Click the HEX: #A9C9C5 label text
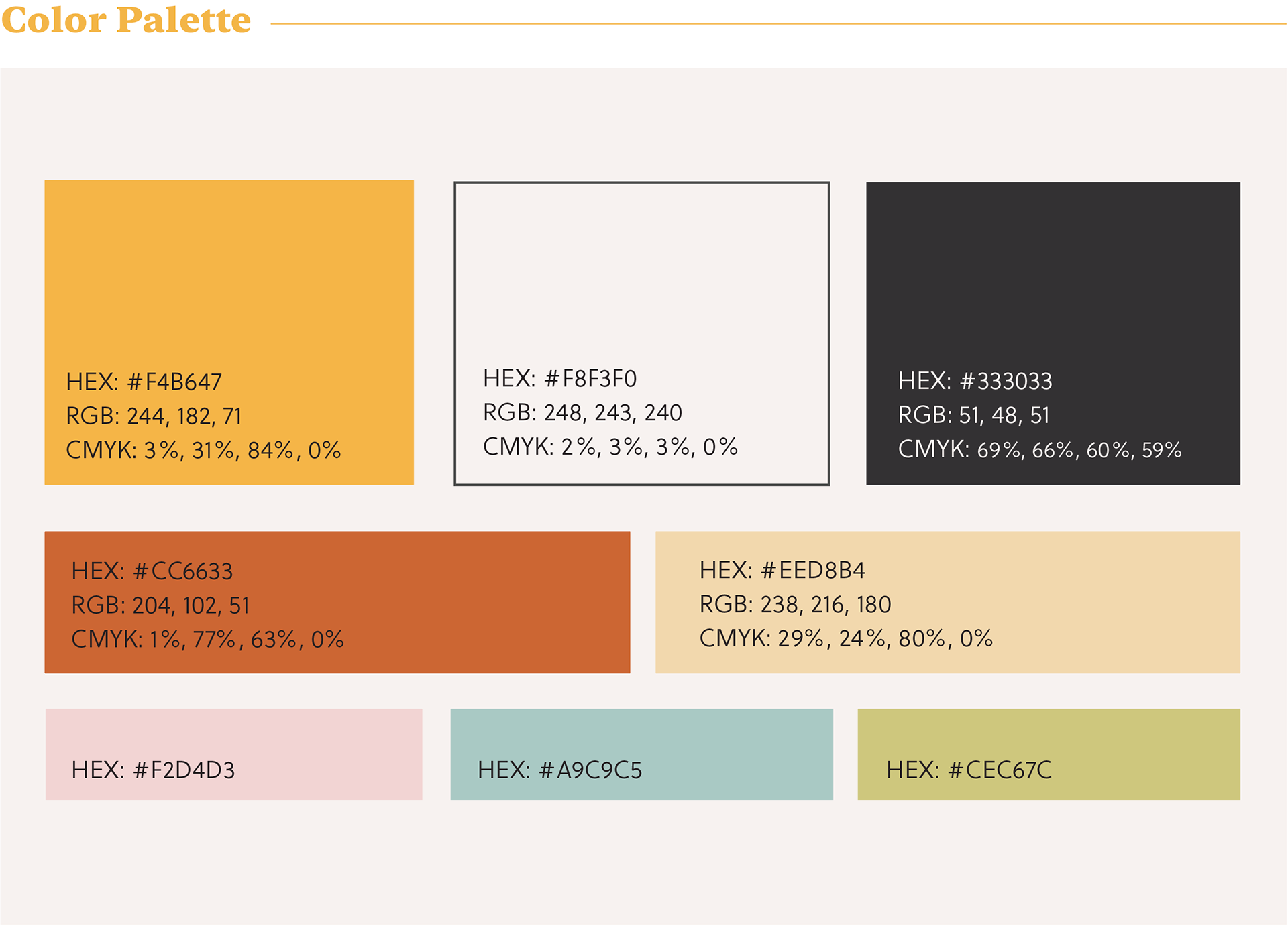Image resolution: width=1288 pixels, height=926 pixels. (559, 770)
